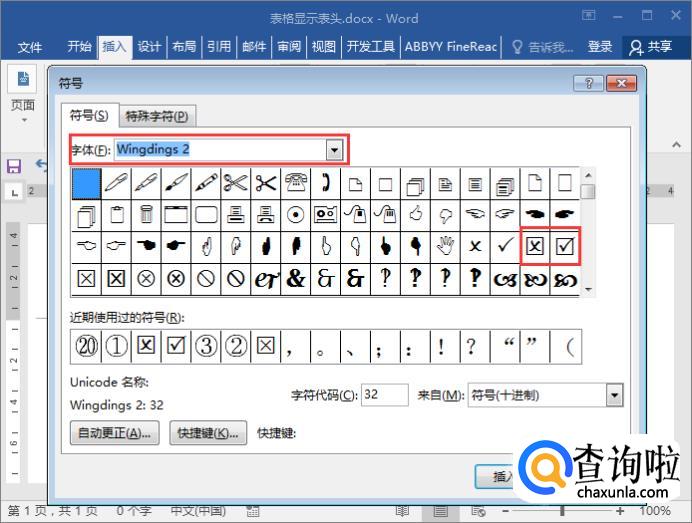
Task: Open the ABBYY FineReader ribbon tab
Action: 451,46
